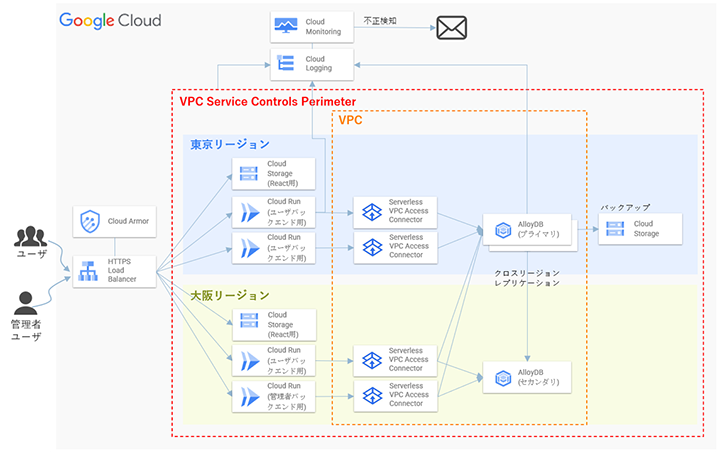720x452 pixels.
Task: Select the クロスリージョン レプリケーション label
Action: coord(527,278)
